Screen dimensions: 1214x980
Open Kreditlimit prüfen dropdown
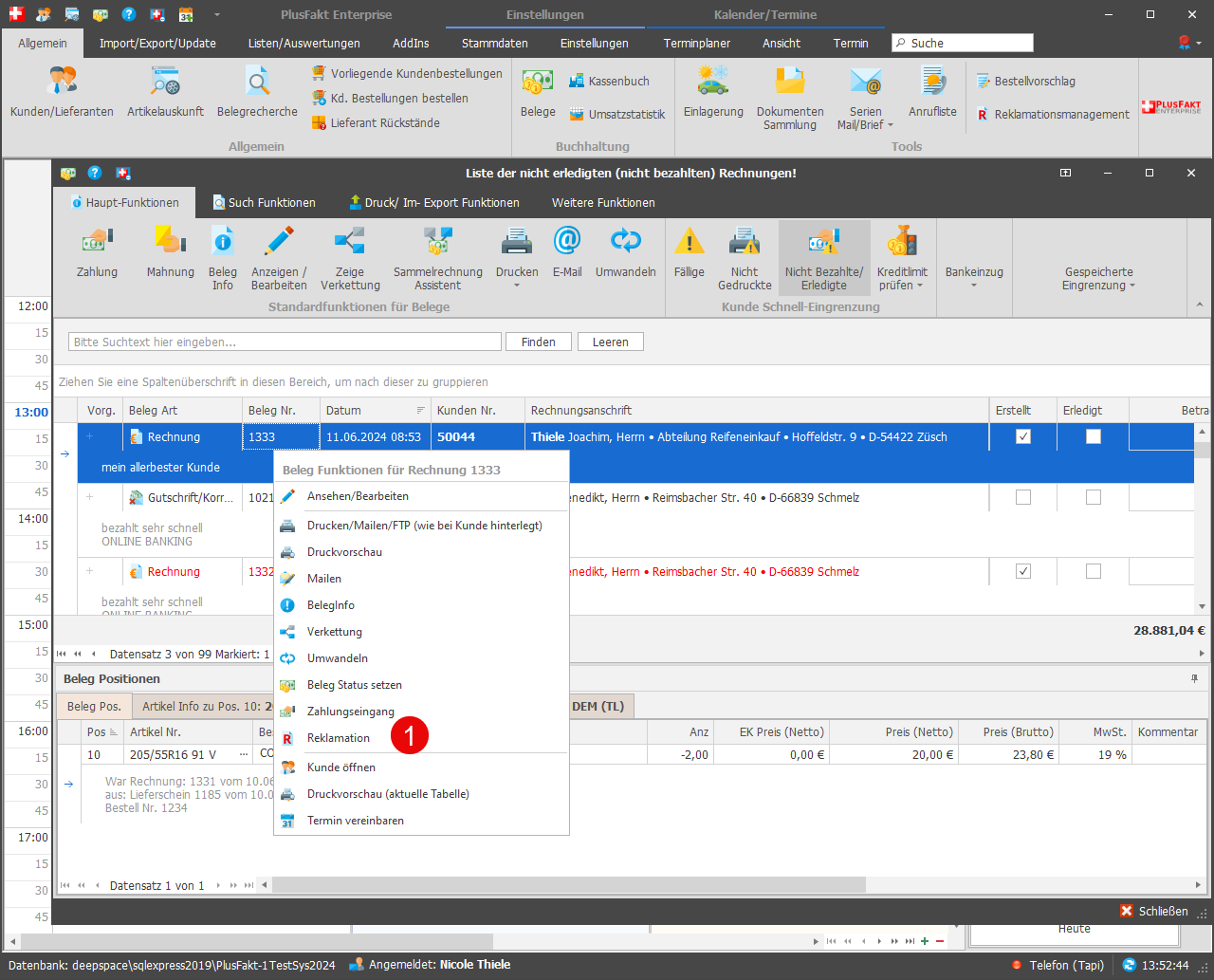point(902,259)
